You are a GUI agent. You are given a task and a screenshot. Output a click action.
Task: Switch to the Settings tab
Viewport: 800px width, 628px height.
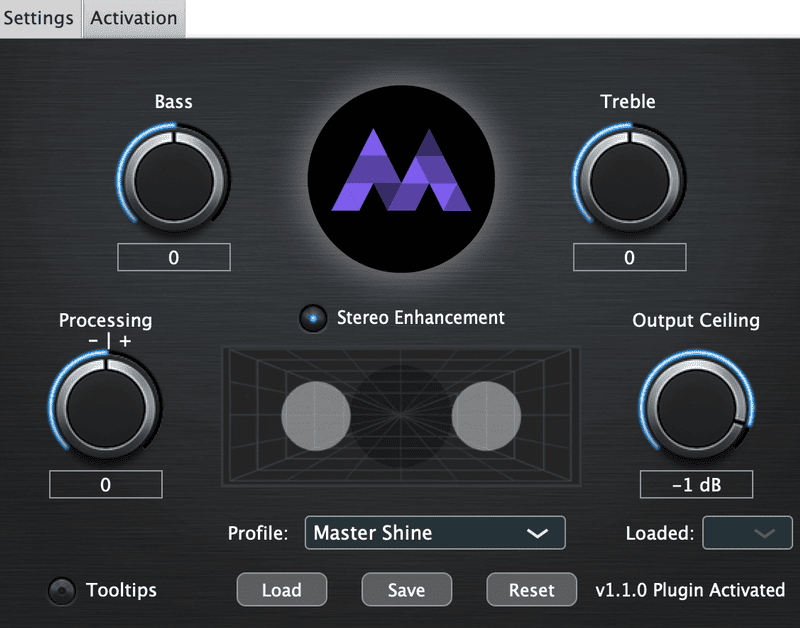39,18
